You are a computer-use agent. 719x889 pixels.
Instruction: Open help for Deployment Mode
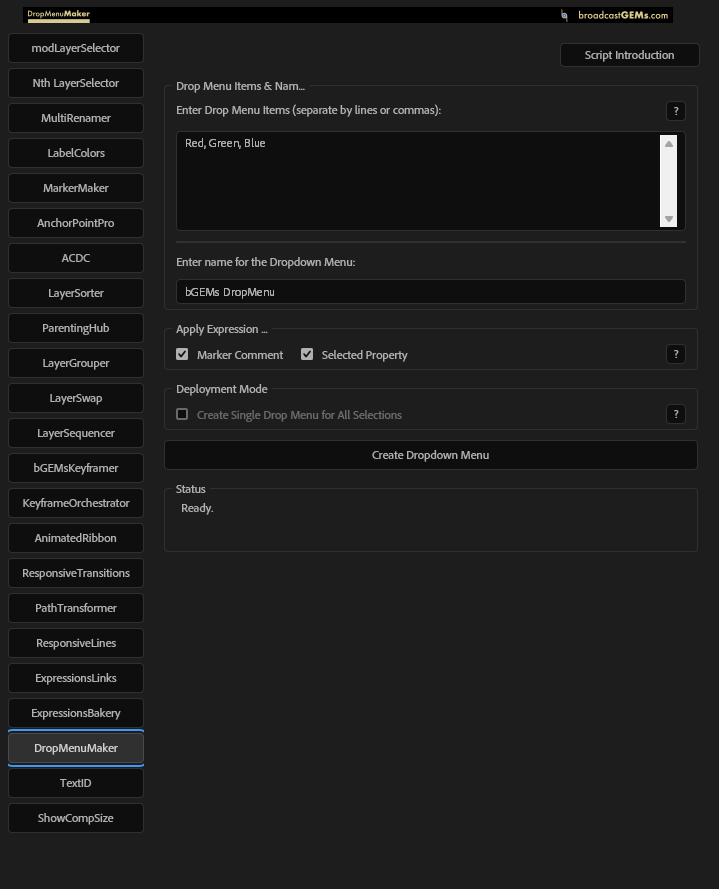coord(676,414)
